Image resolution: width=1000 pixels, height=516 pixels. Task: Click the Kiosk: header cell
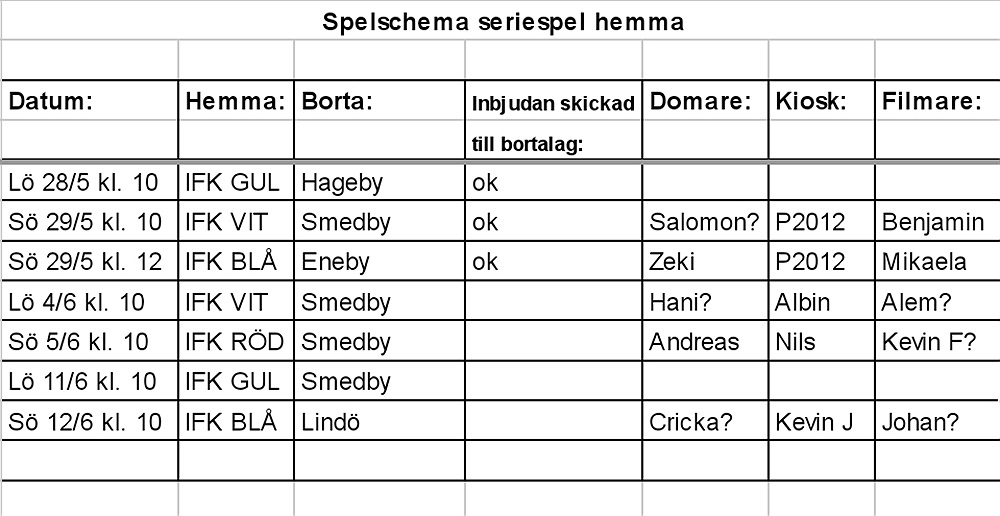821,101
